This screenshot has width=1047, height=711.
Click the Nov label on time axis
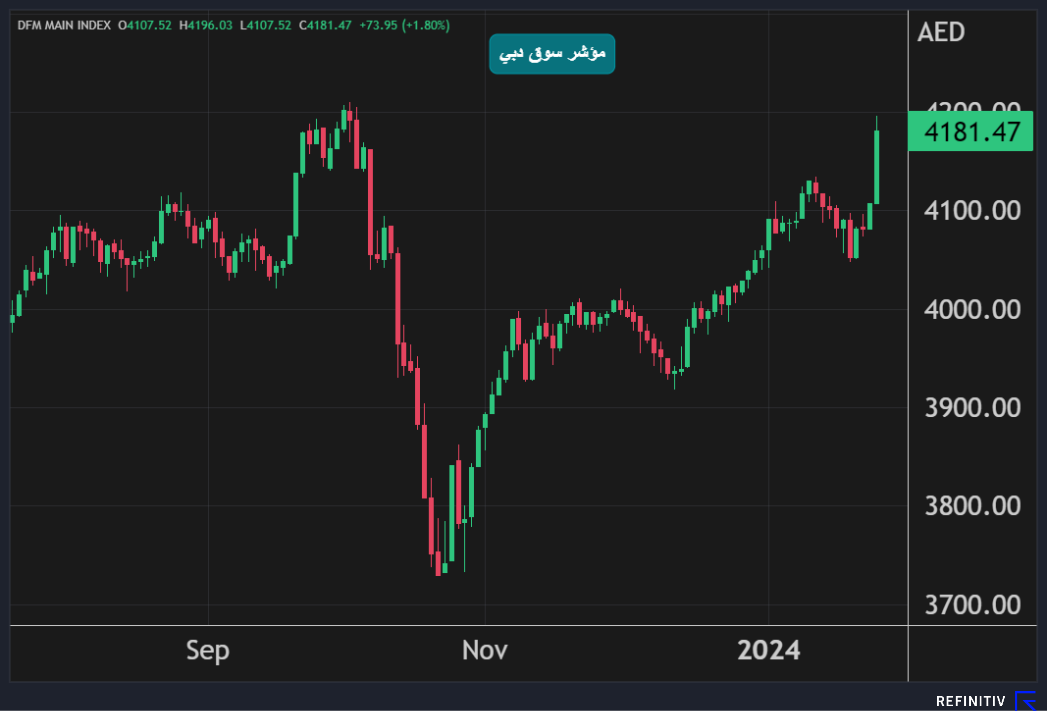[485, 651]
